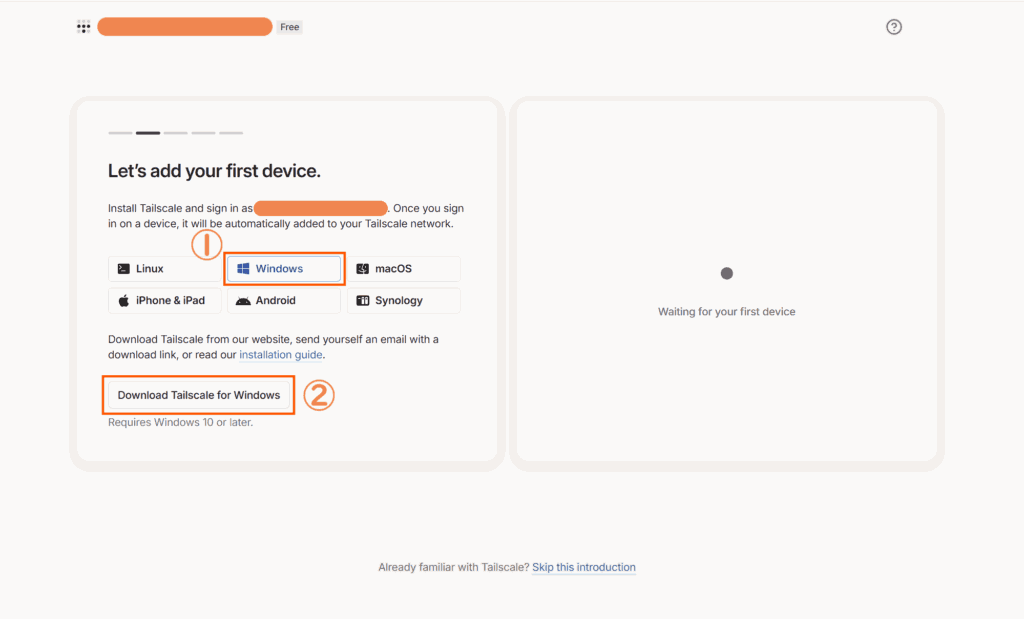Go to the first onboarding progress step
This screenshot has height=619, width=1024.
point(120,133)
